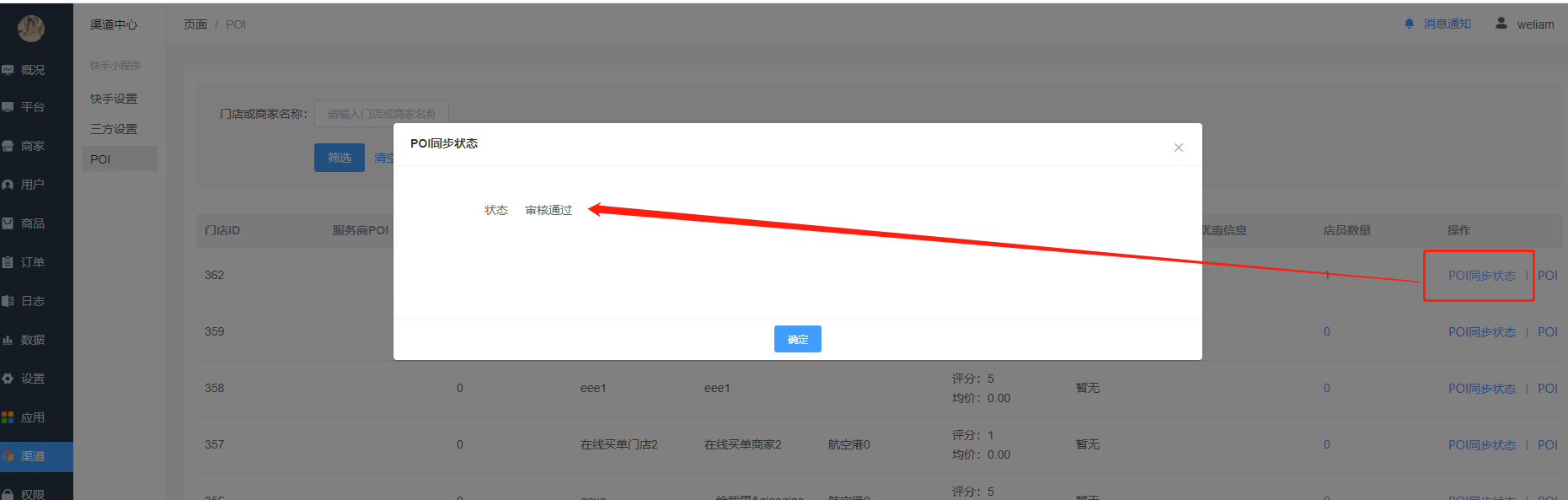
Task: Open the 用户 user sidebar icon
Action: point(8,185)
